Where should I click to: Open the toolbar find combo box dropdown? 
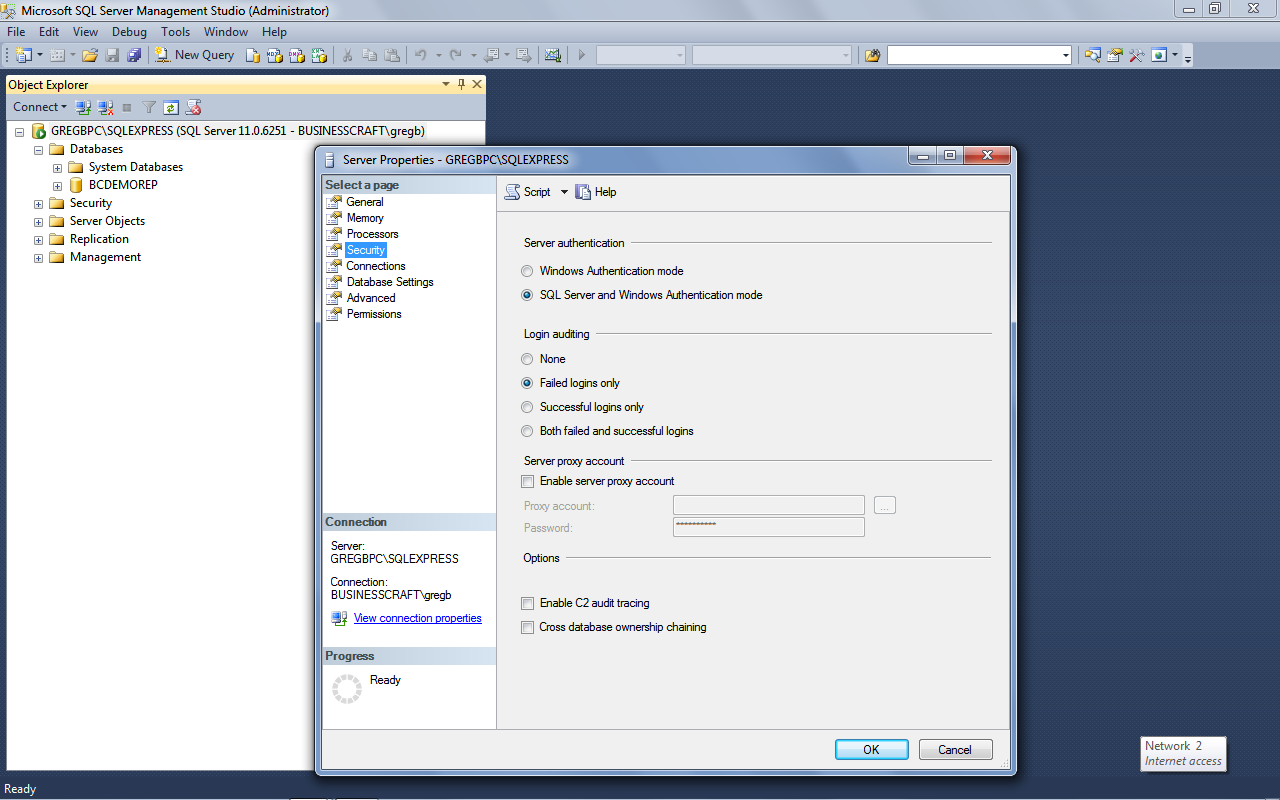(1065, 55)
